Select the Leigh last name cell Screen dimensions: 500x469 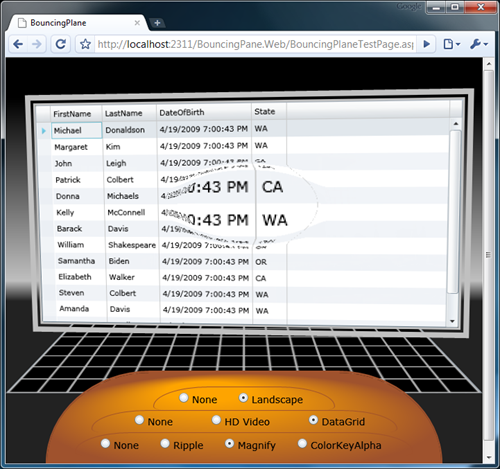(130, 163)
